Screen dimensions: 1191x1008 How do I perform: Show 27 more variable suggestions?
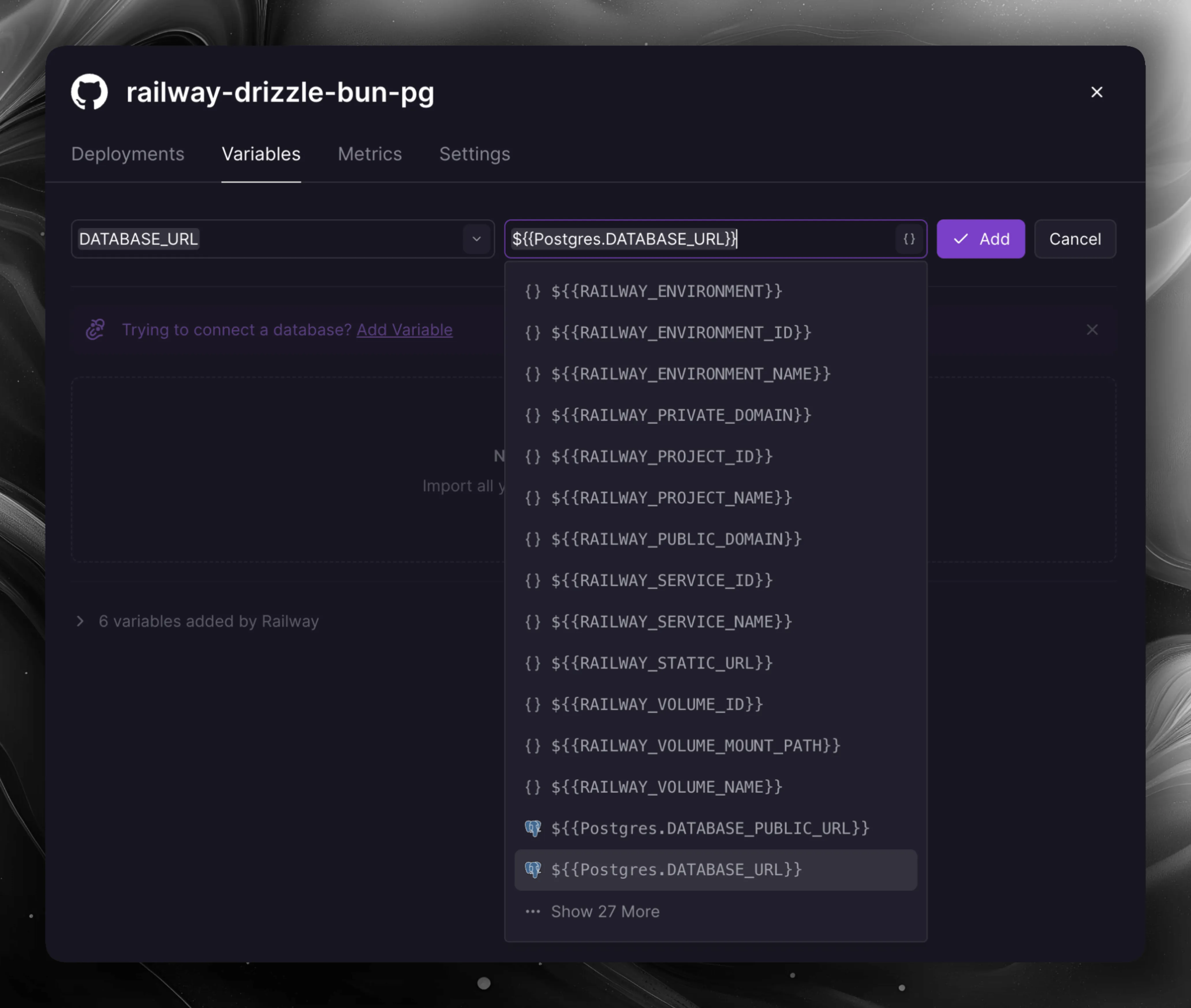coord(605,911)
